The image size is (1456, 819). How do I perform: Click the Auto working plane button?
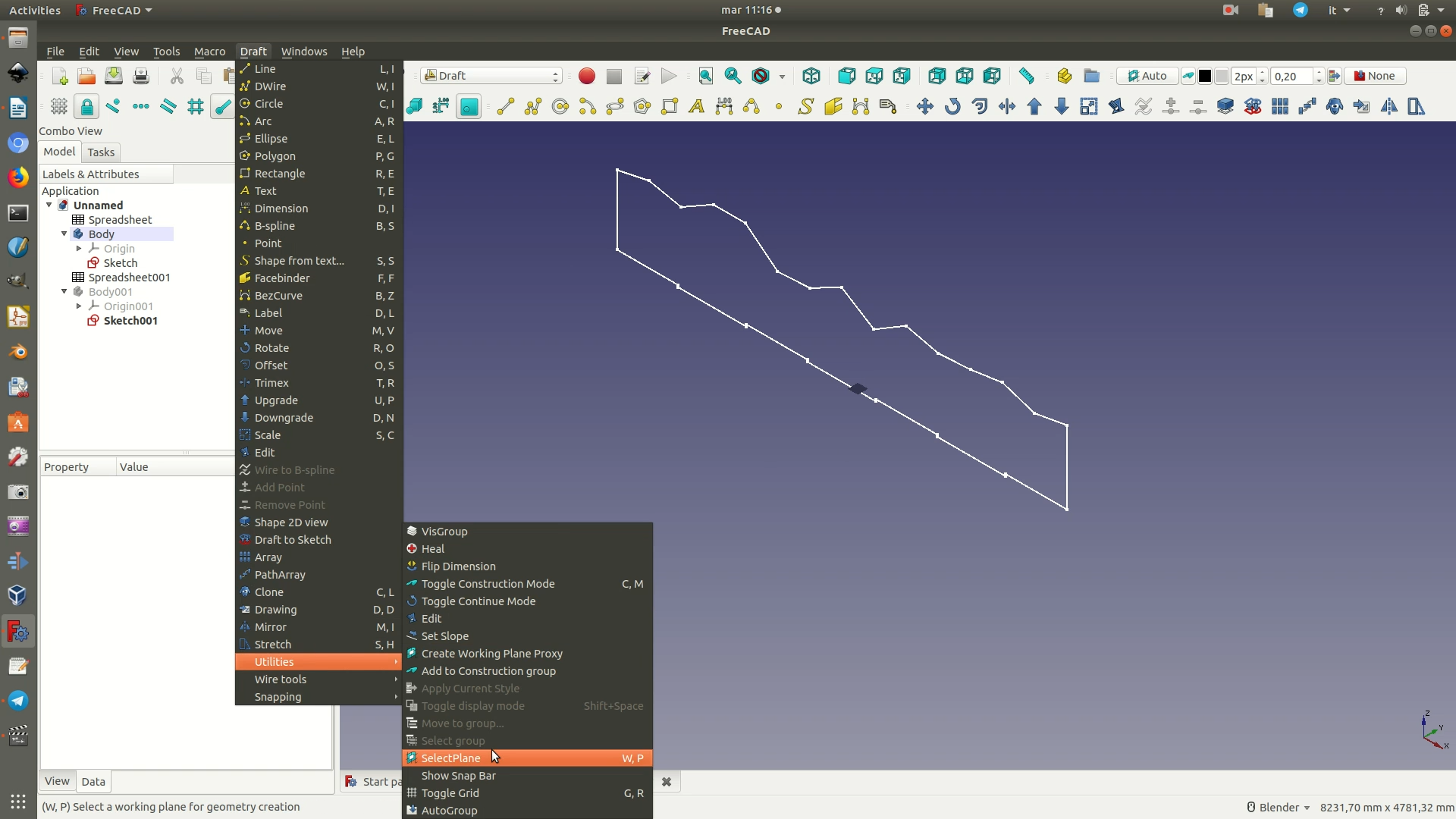(x=1147, y=76)
